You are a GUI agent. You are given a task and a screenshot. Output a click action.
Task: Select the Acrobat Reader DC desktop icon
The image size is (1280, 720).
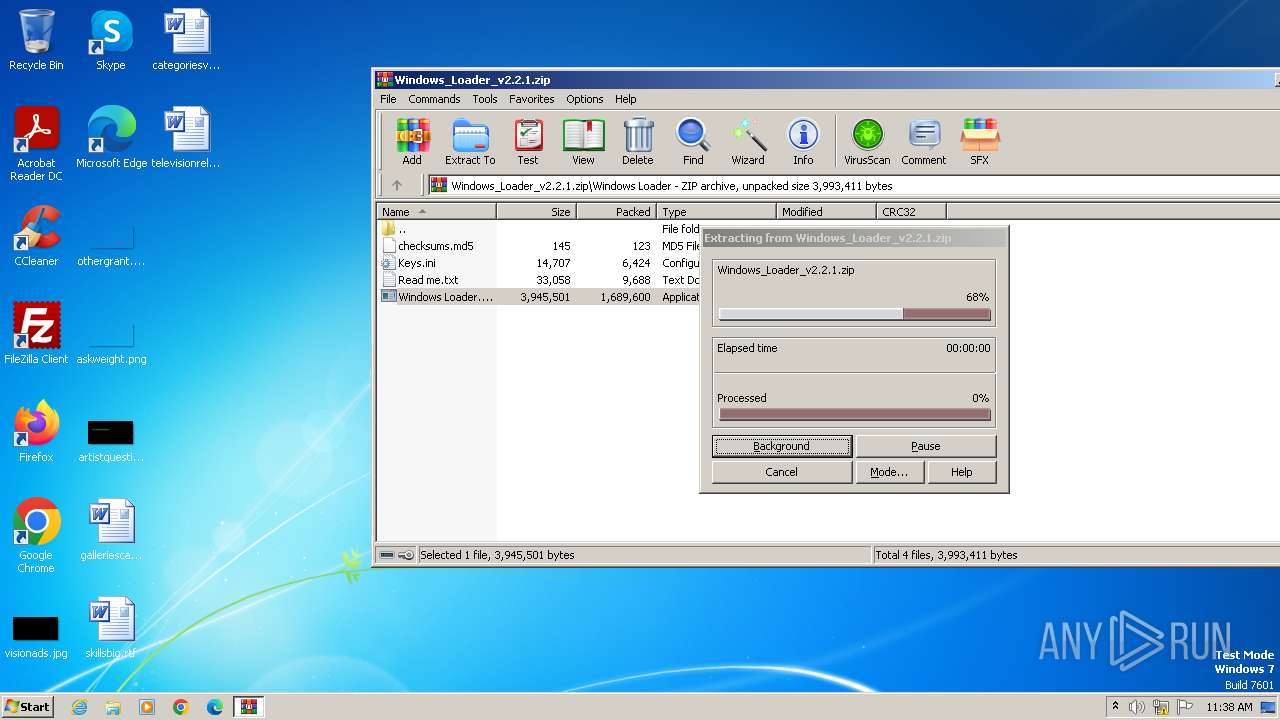[x=36, y=144]
